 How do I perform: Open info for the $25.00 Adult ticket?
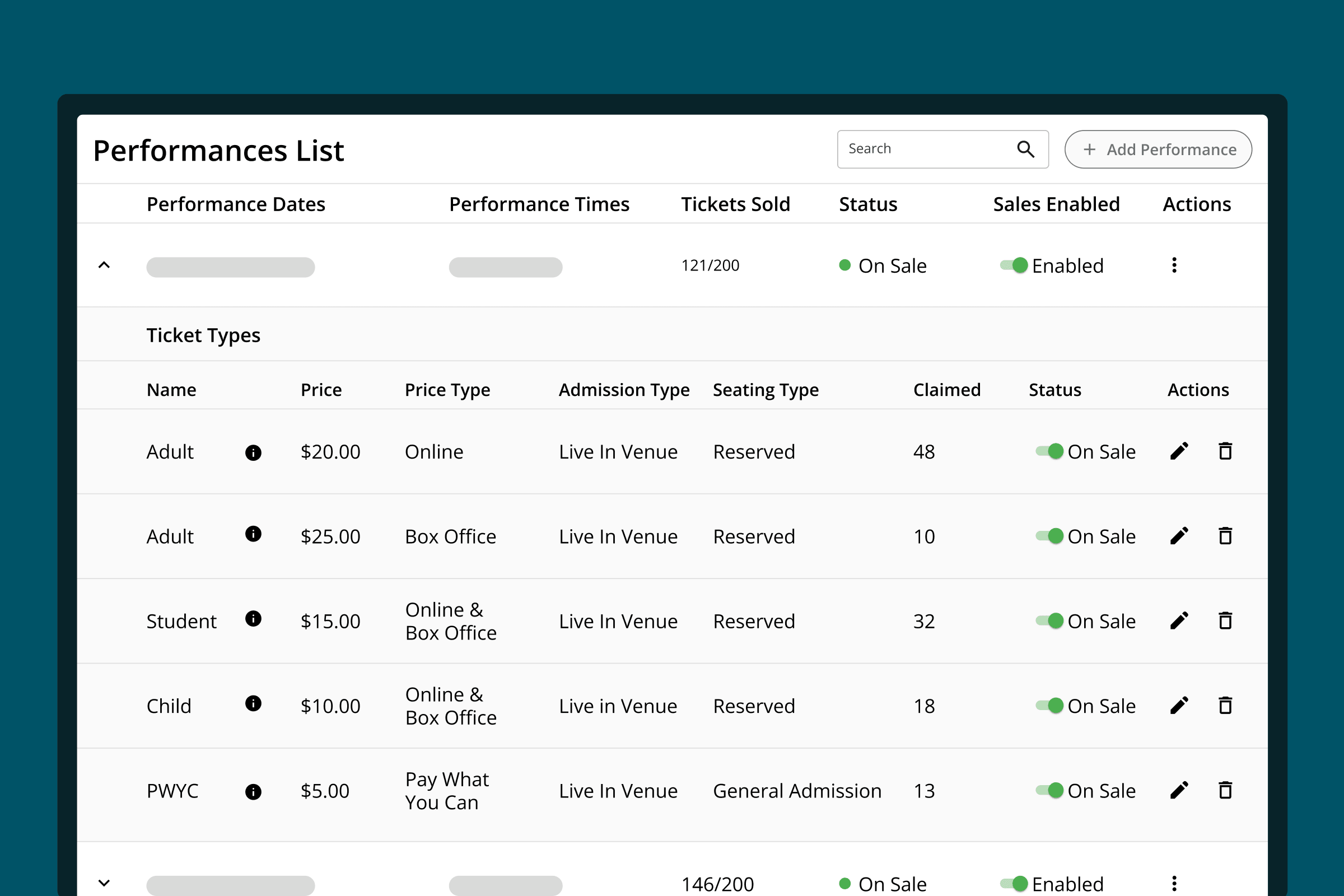tap(253, 534)
